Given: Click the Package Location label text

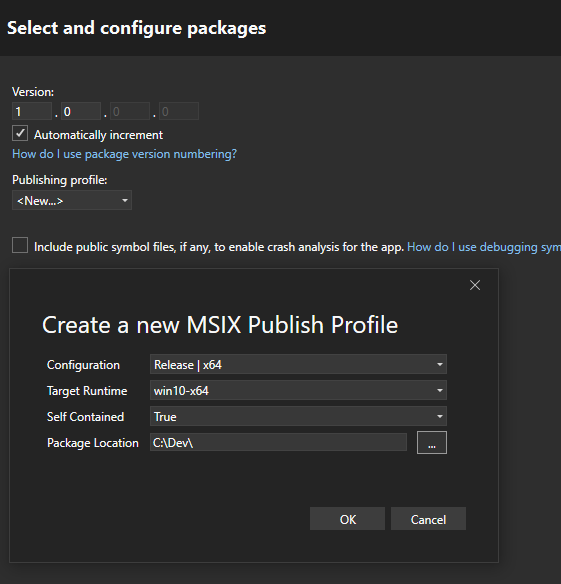Looking at the screenshot, I should click(93, 443).
